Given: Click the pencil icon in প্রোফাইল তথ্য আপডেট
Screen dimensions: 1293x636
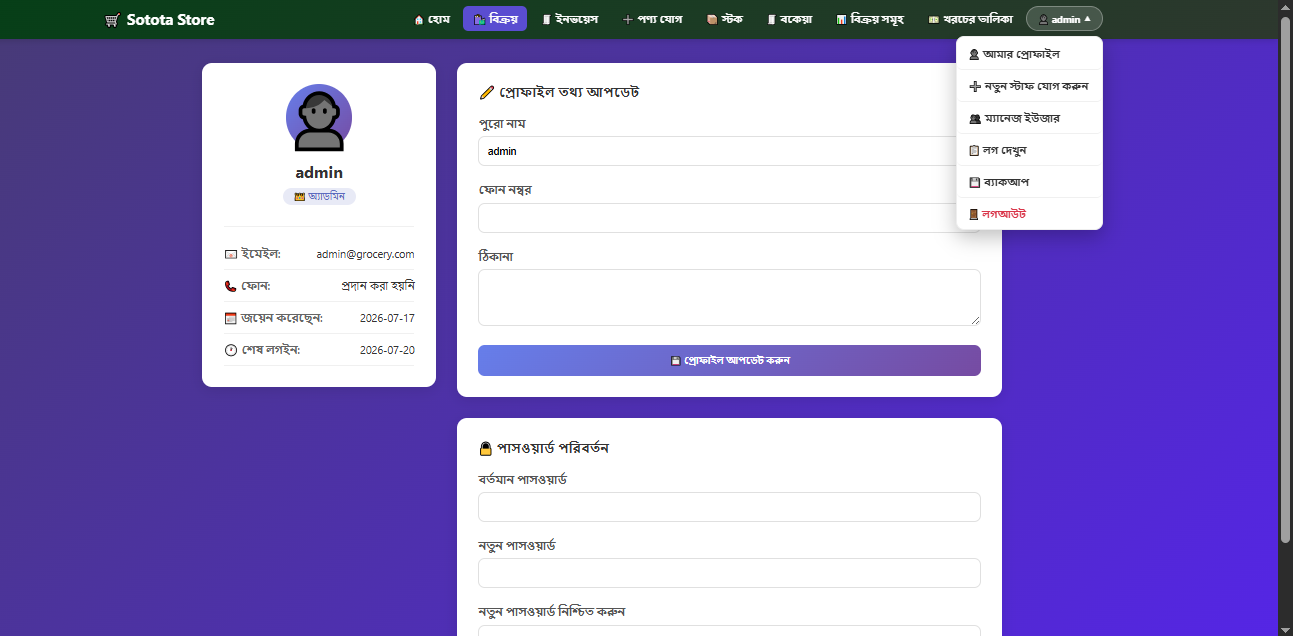Looking at the screenshot, I should coord(487,92).
